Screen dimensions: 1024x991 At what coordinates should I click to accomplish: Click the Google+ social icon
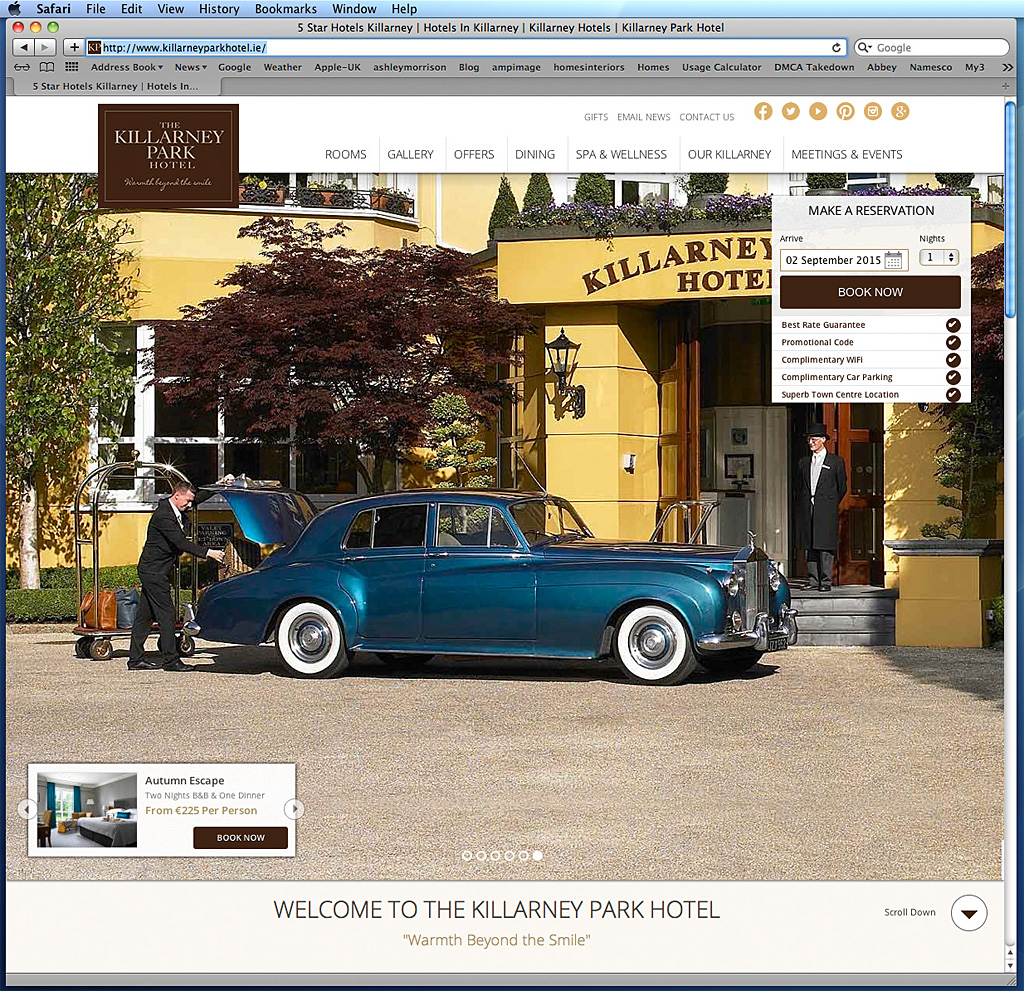[x=900, y=111]
